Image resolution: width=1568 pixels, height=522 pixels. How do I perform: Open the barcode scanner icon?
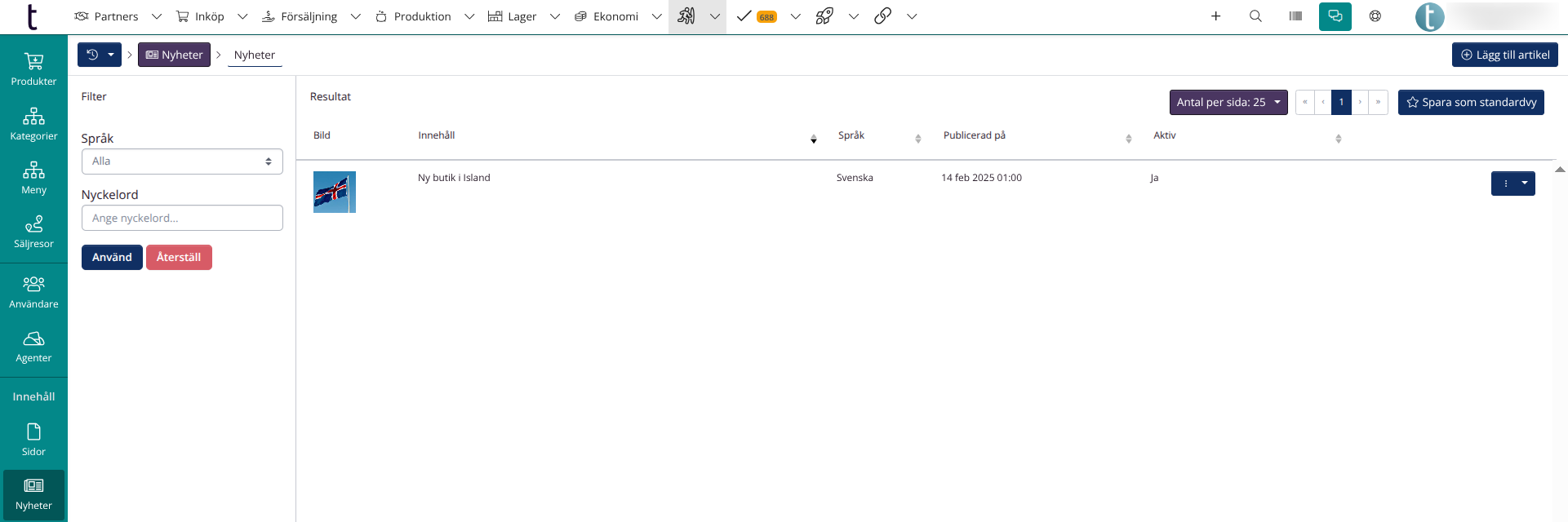tap(1295, 16)
